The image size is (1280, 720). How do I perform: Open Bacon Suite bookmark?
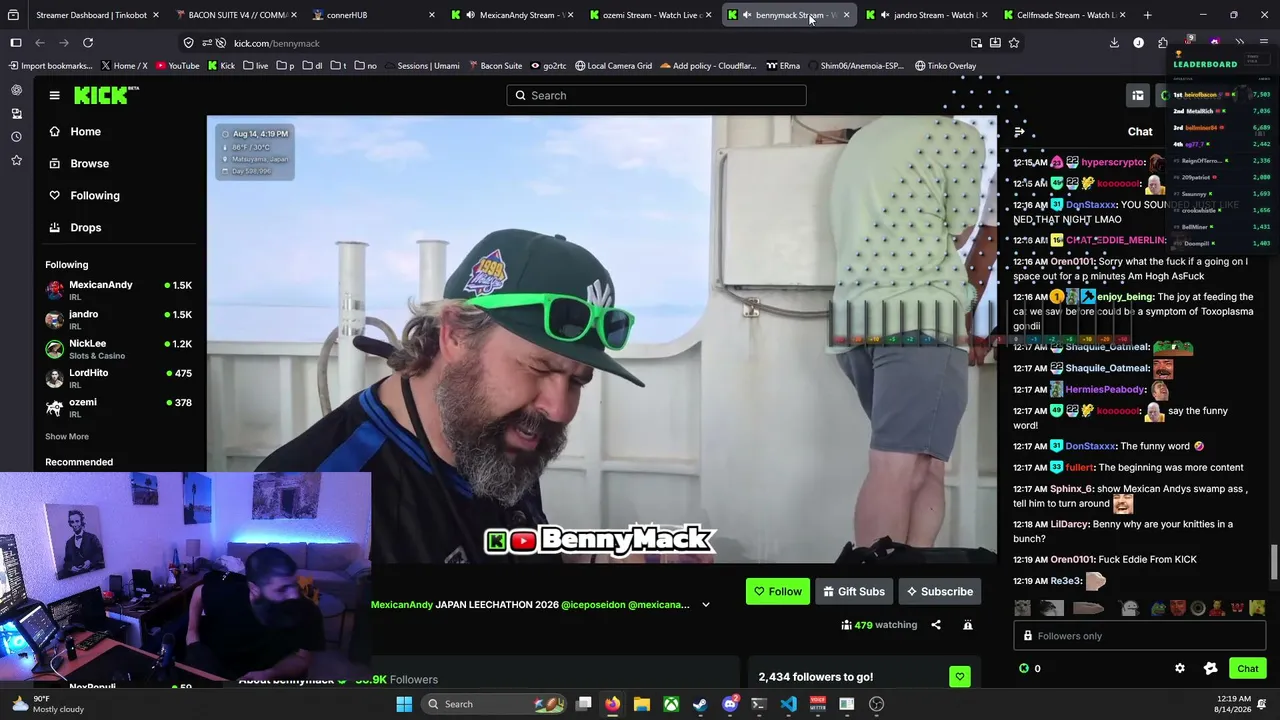494,66
